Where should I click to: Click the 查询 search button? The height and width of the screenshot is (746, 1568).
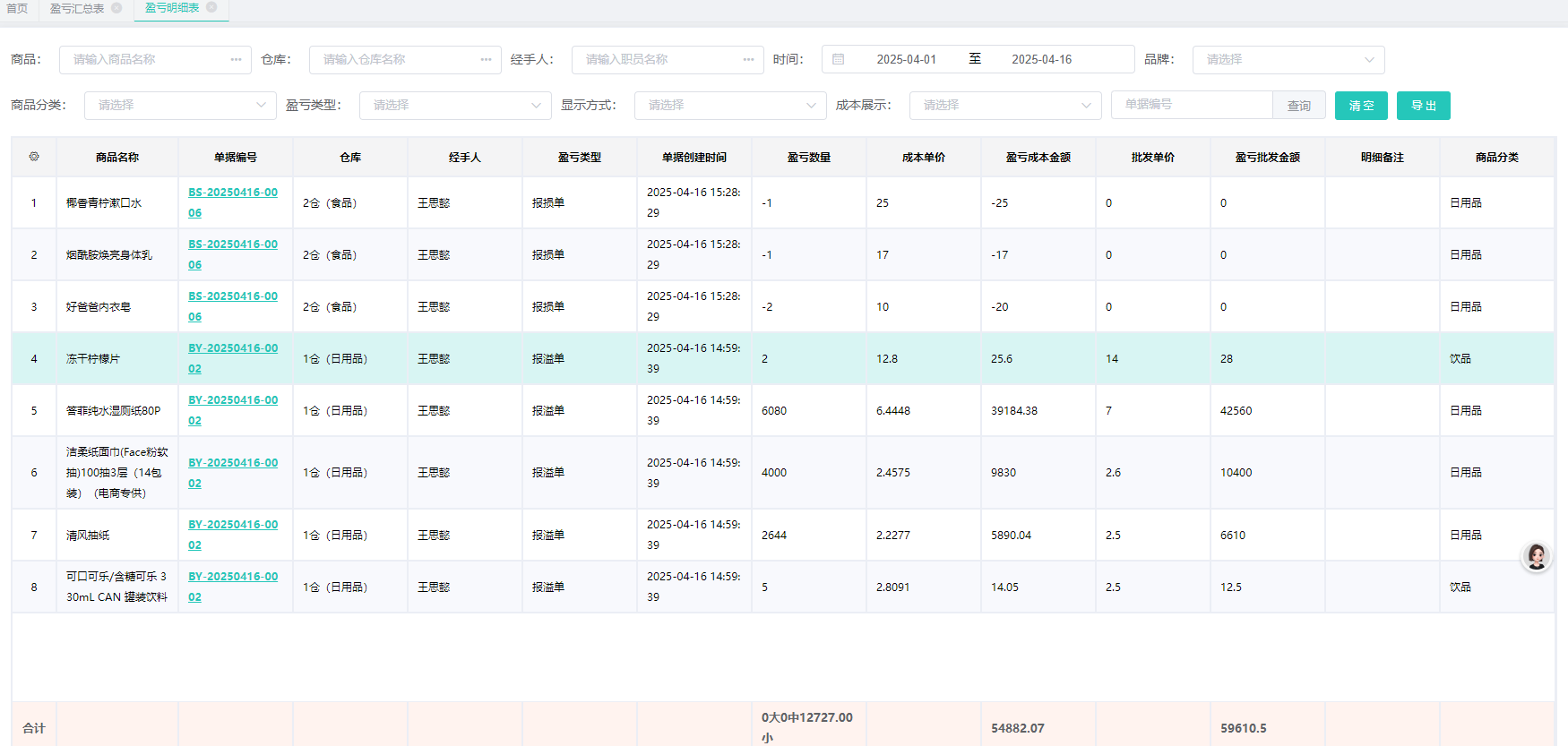(1298, 106)
